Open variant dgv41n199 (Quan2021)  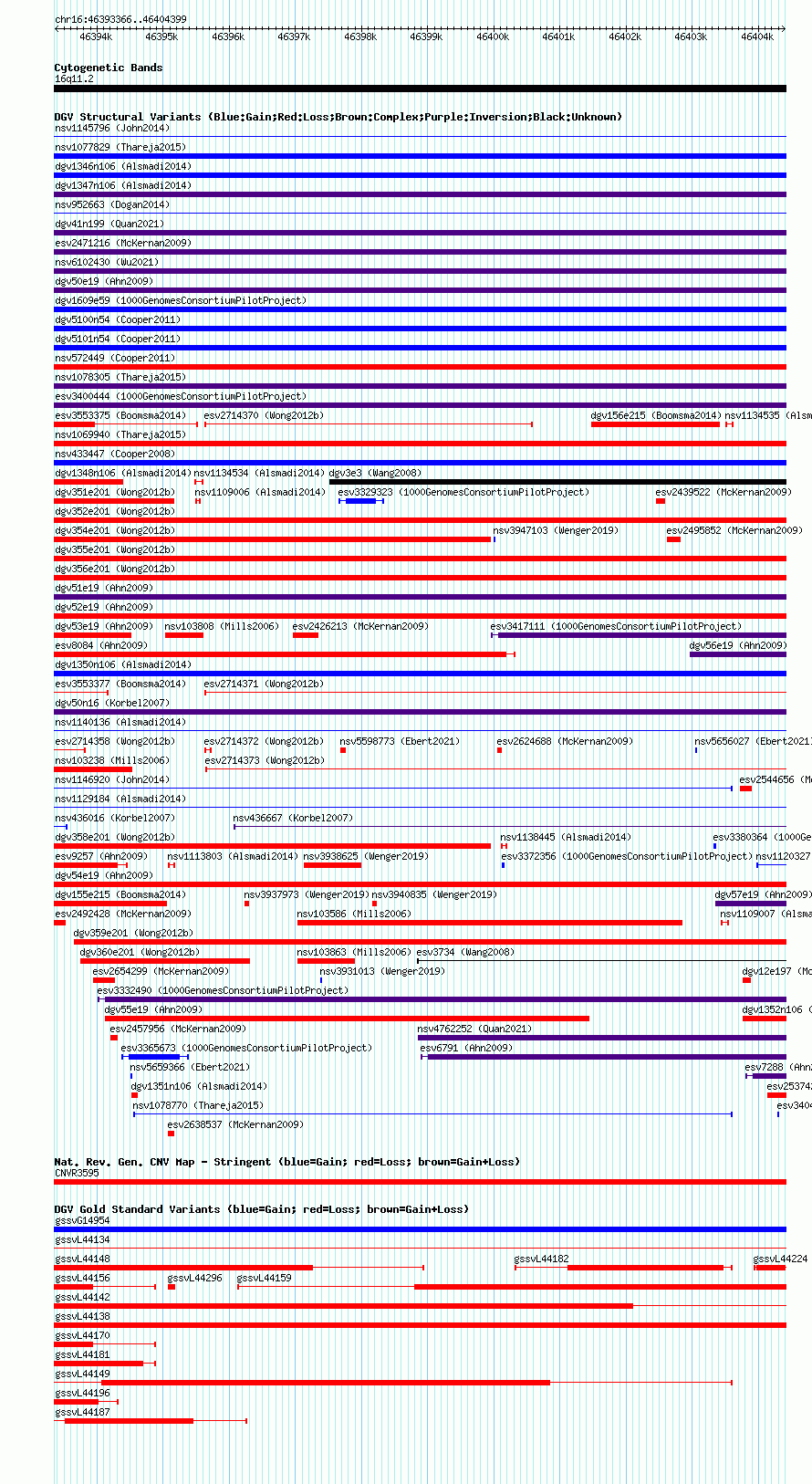(109, 224)
